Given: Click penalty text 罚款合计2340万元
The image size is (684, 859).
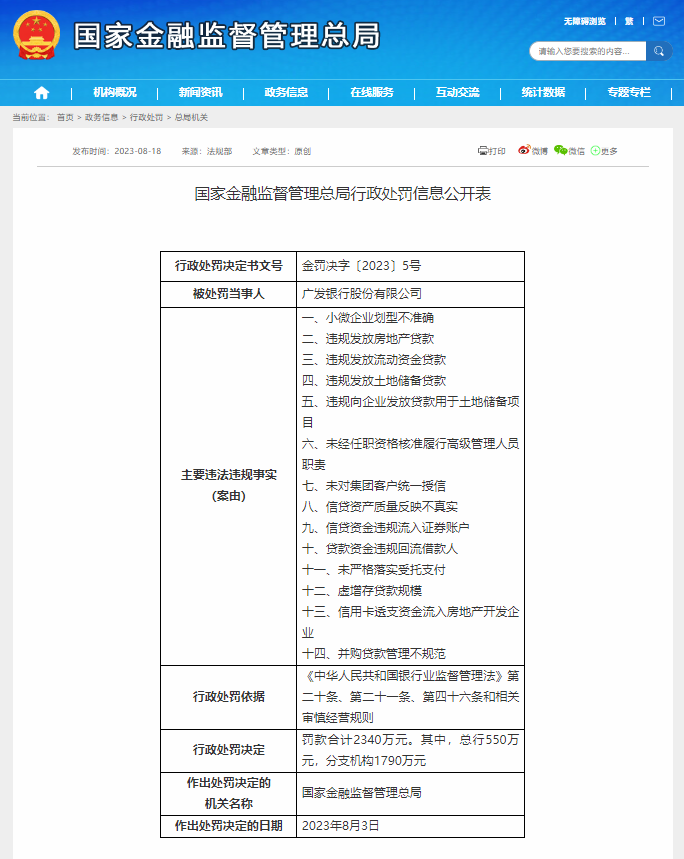Looking at the screenshot, I should coord(355,740).
